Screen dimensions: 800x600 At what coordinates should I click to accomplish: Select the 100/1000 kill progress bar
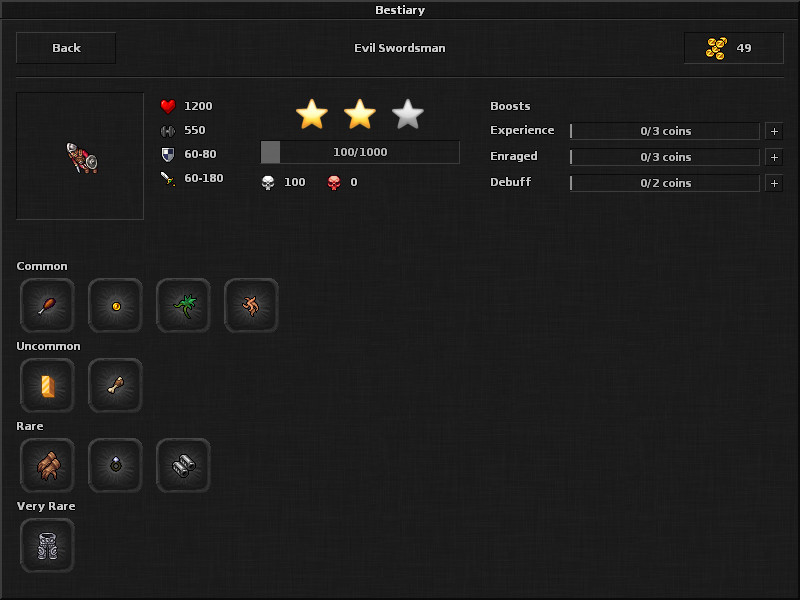tap(360, 152)
